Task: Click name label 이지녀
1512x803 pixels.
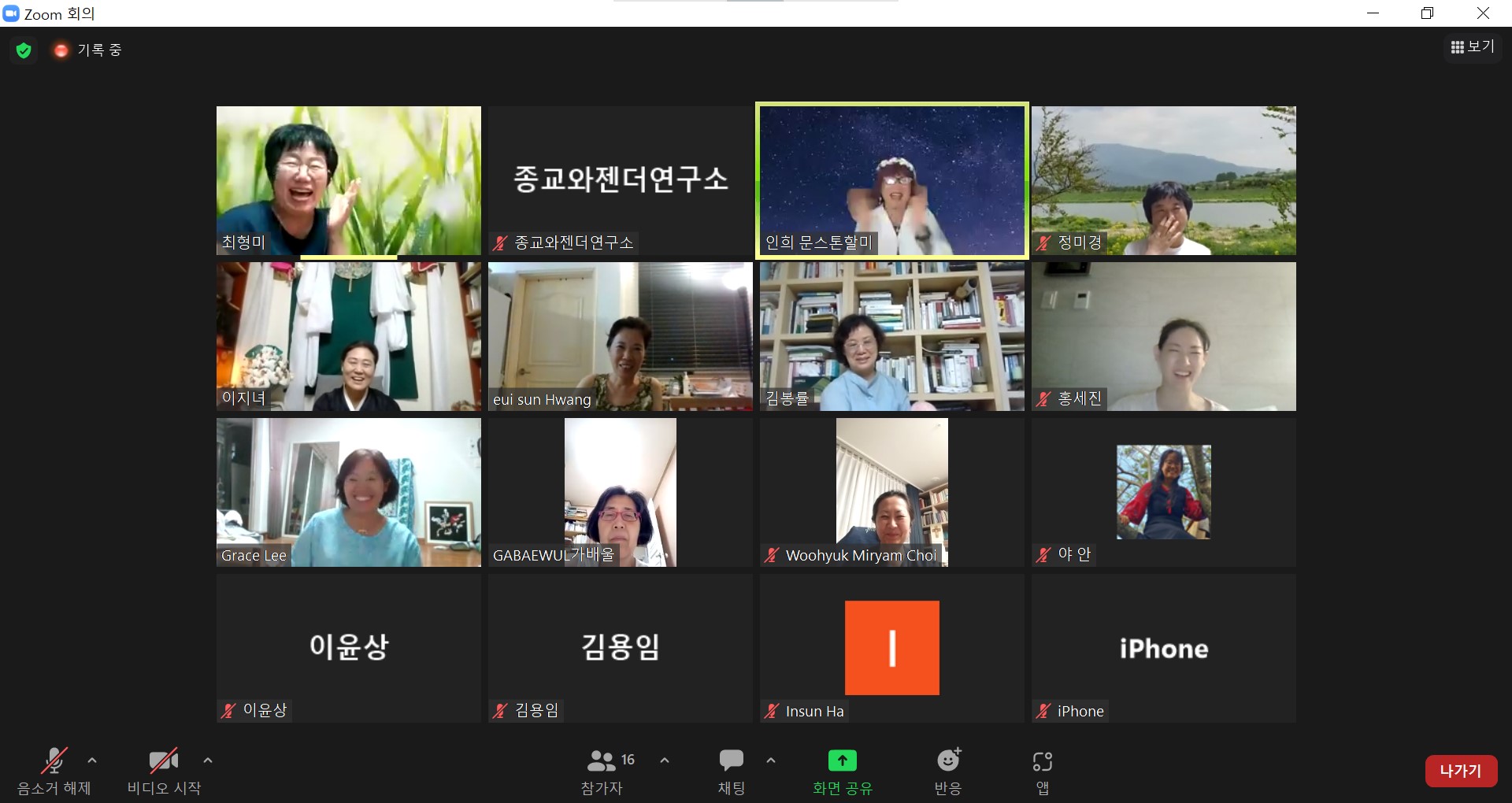Action: 243,398
